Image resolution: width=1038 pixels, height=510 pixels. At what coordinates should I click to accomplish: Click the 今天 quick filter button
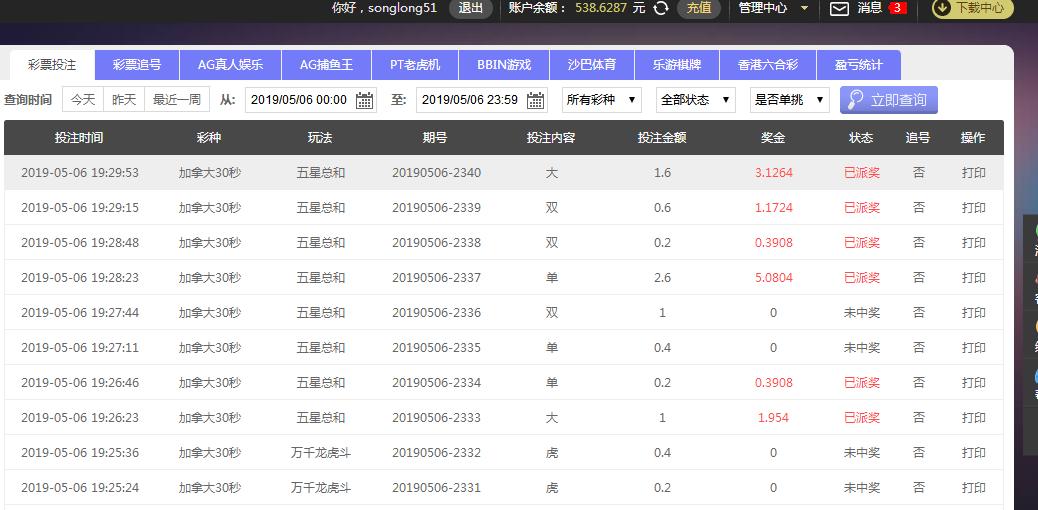83,100
